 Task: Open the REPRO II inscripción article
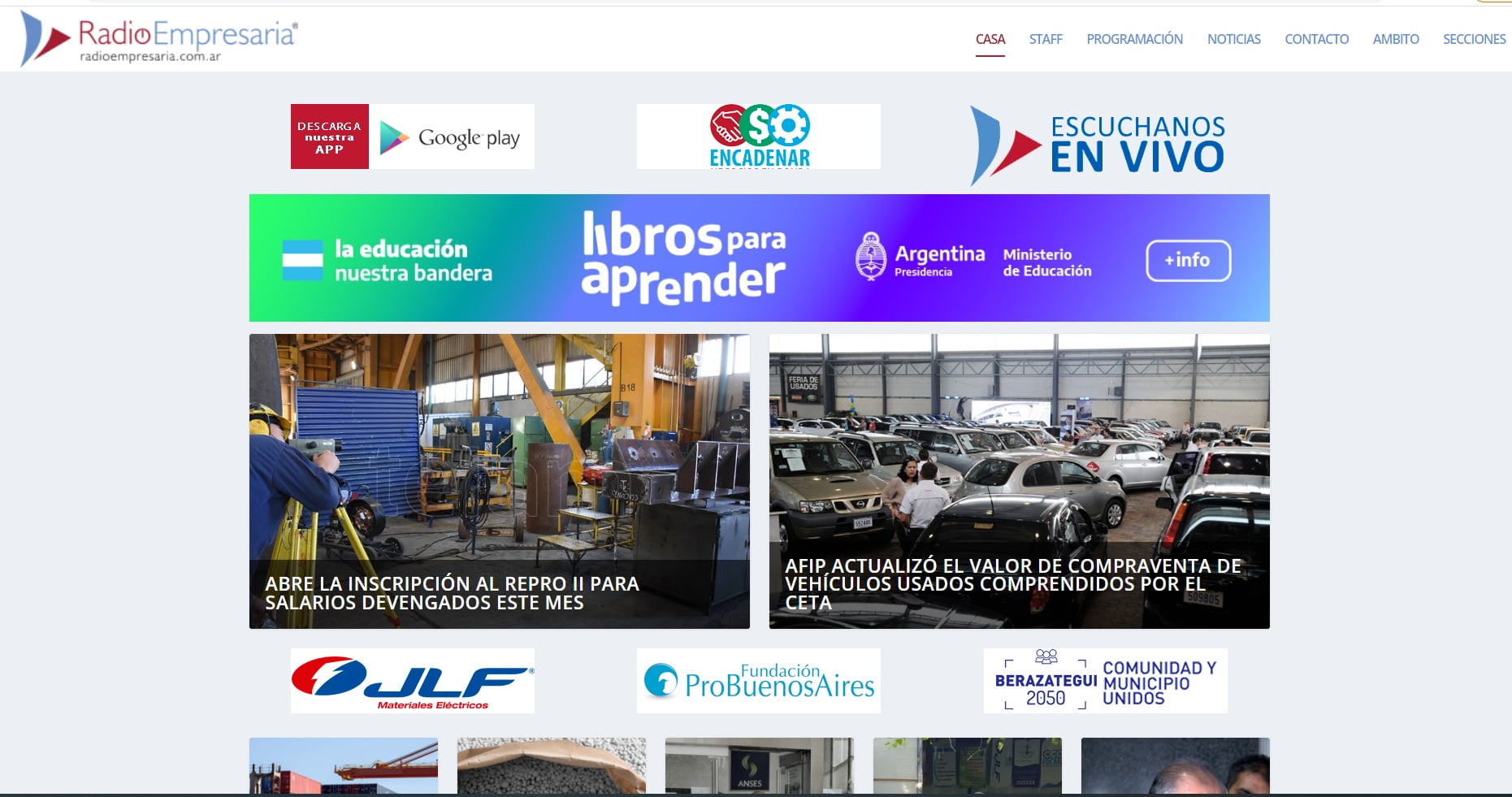tap(499, 481)
